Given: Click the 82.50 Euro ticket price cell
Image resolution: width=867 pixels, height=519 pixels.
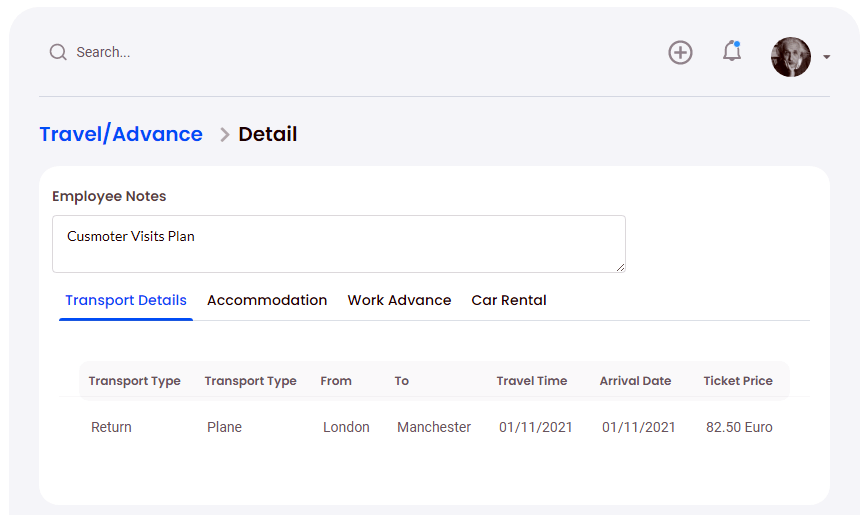Looking at the screenshot, I should point(739,427).
